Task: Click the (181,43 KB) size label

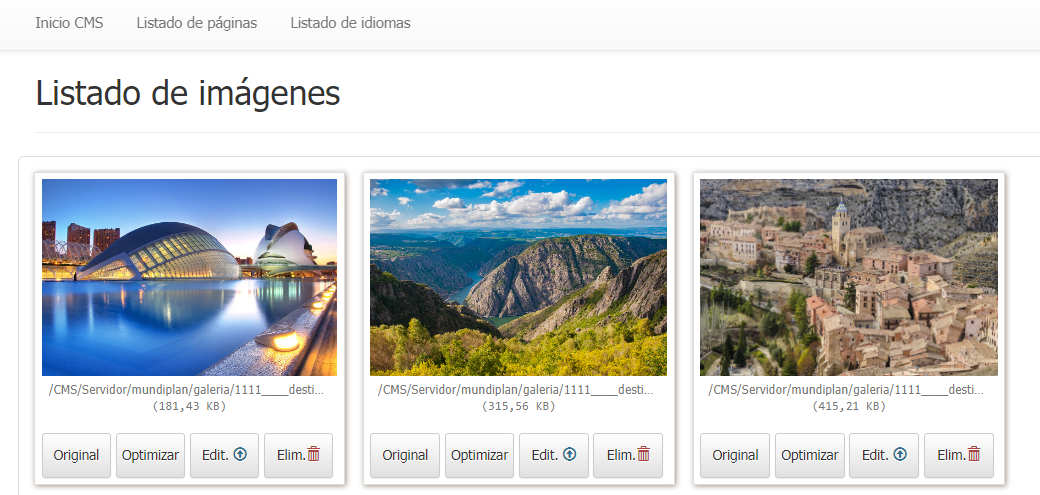Action: [x=189, y=406]
